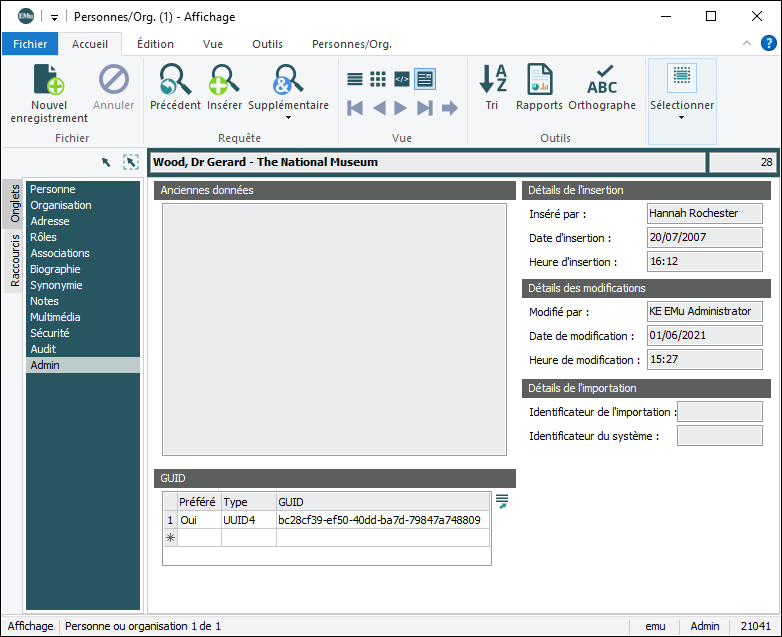Switch to list view icon
782x637 pixels.
click(355, 79)
